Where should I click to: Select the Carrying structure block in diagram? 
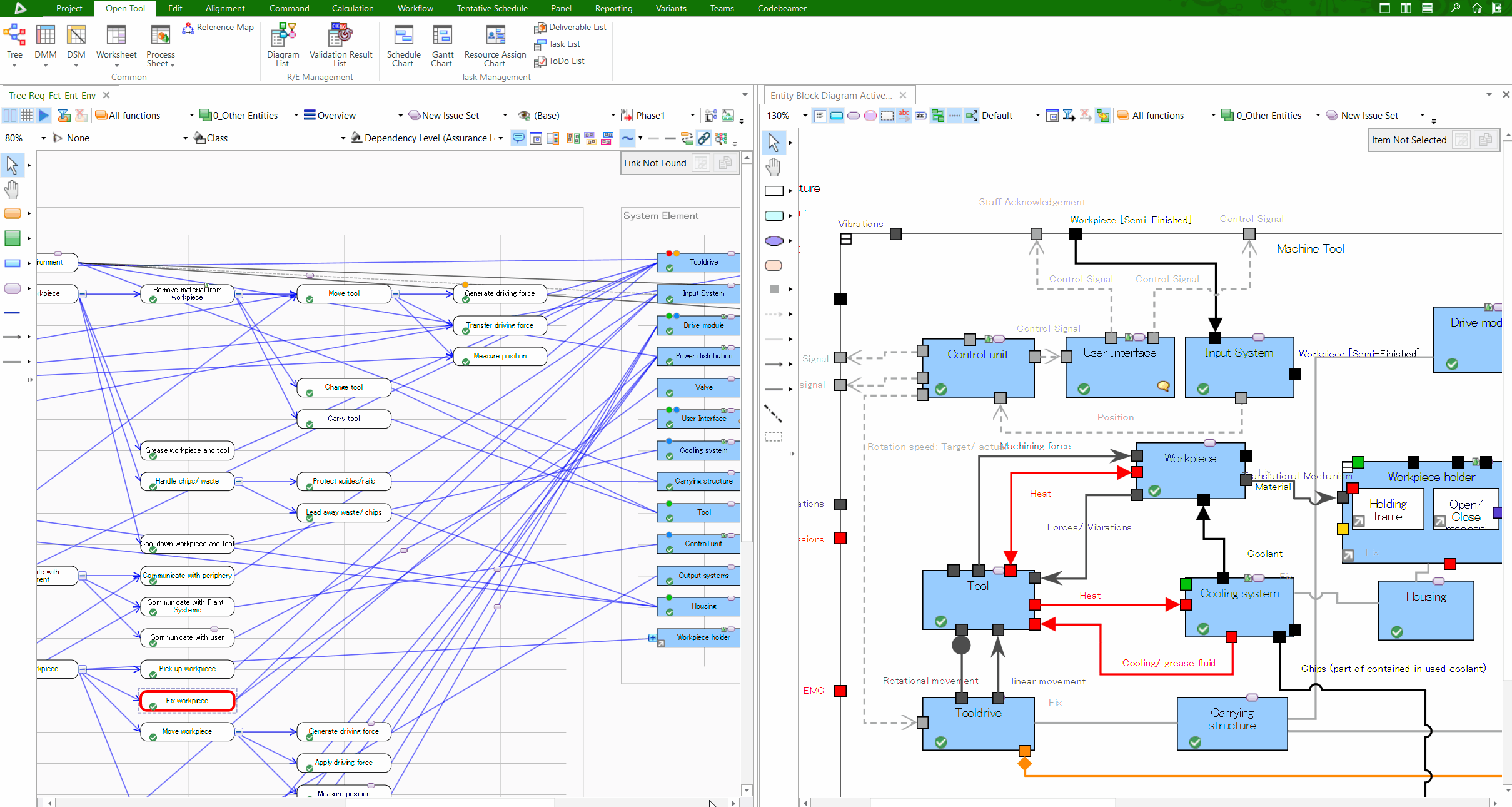pyautogui.click(x=1232, y=724)
